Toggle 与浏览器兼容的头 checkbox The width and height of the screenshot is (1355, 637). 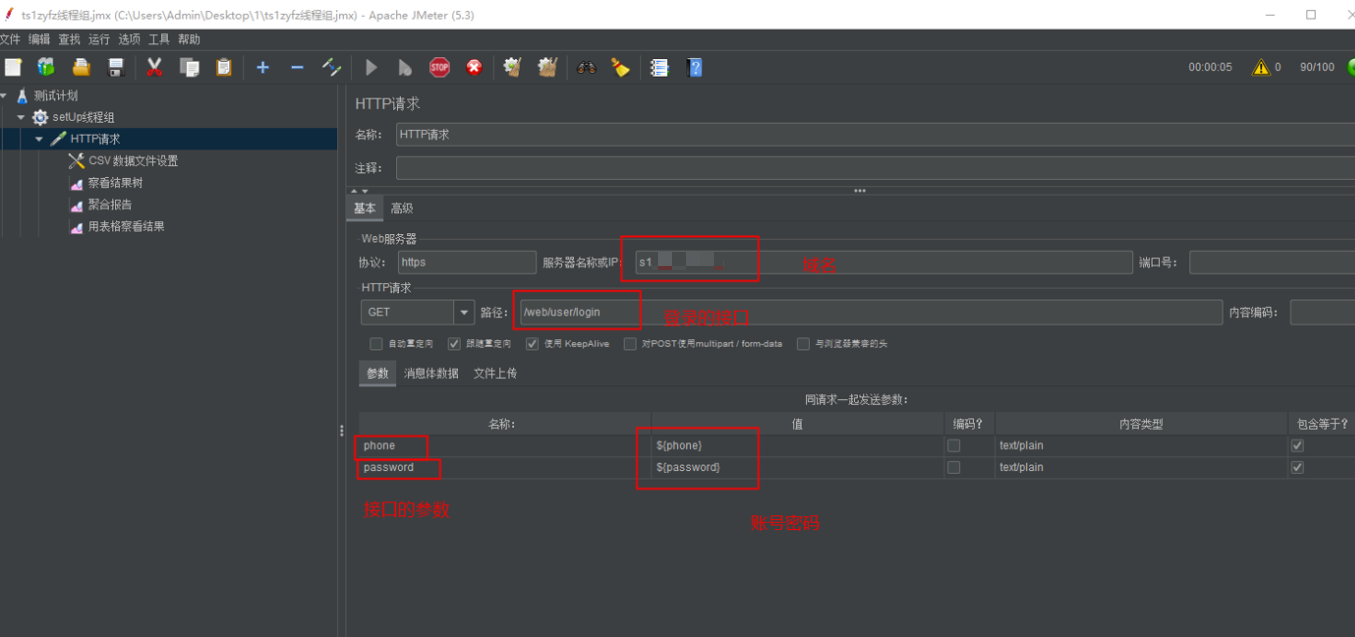tap(803, 344)
